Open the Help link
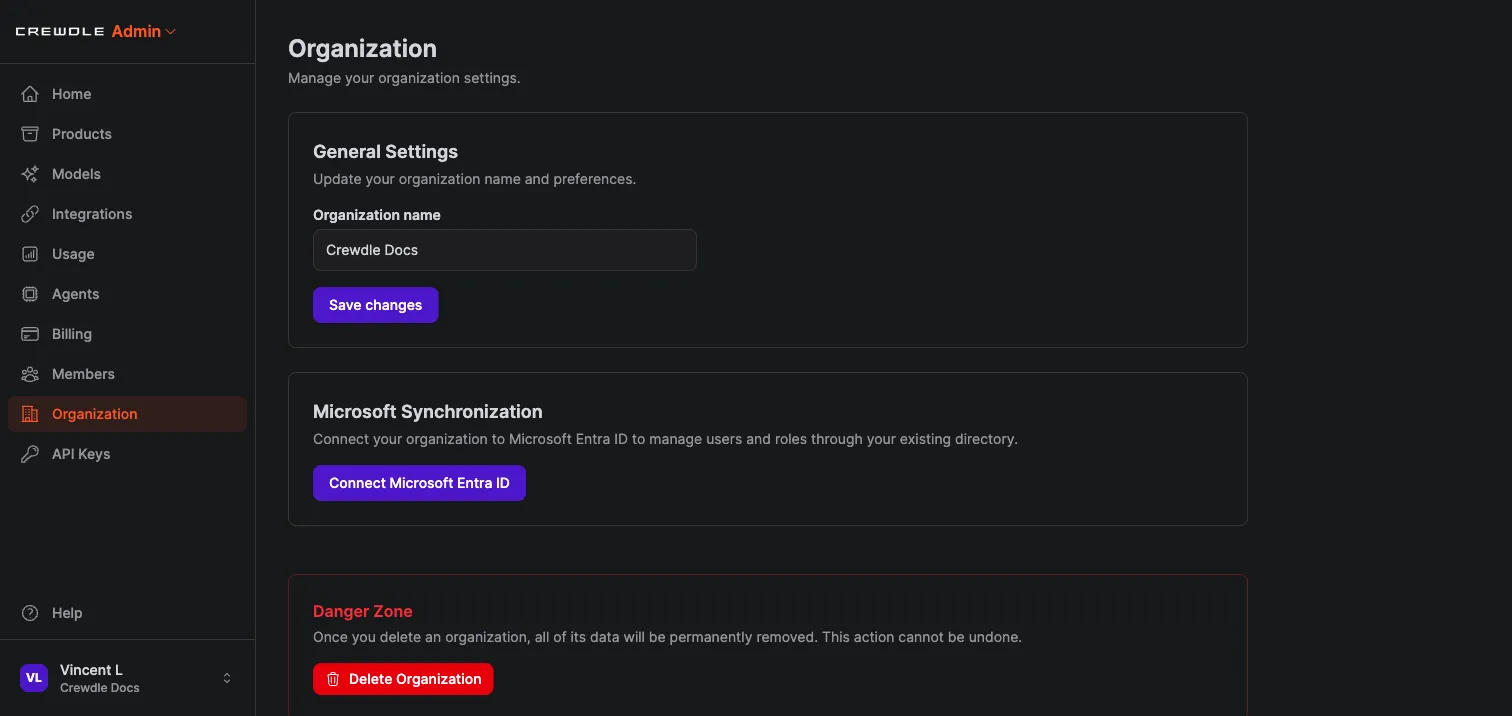Image resolution: width=1512 pixels, height=716 pixels. [127, 613]
